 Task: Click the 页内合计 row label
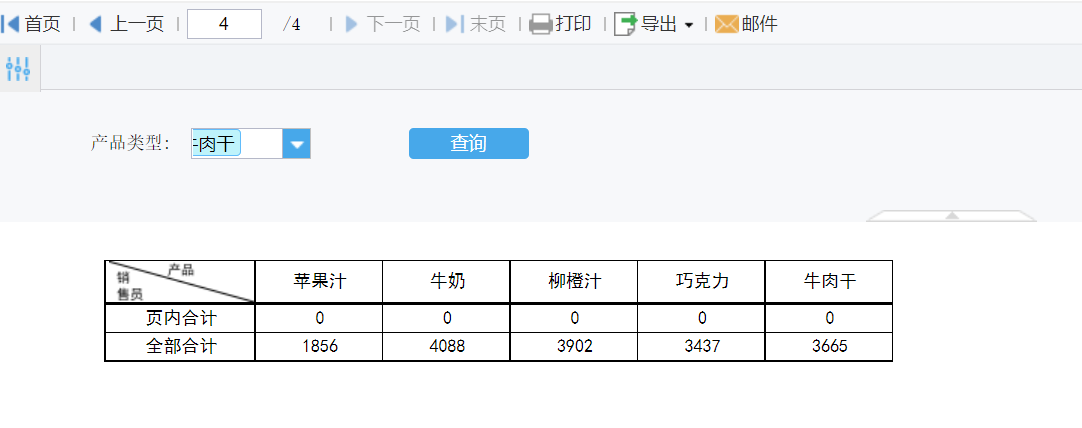point(180,318)
